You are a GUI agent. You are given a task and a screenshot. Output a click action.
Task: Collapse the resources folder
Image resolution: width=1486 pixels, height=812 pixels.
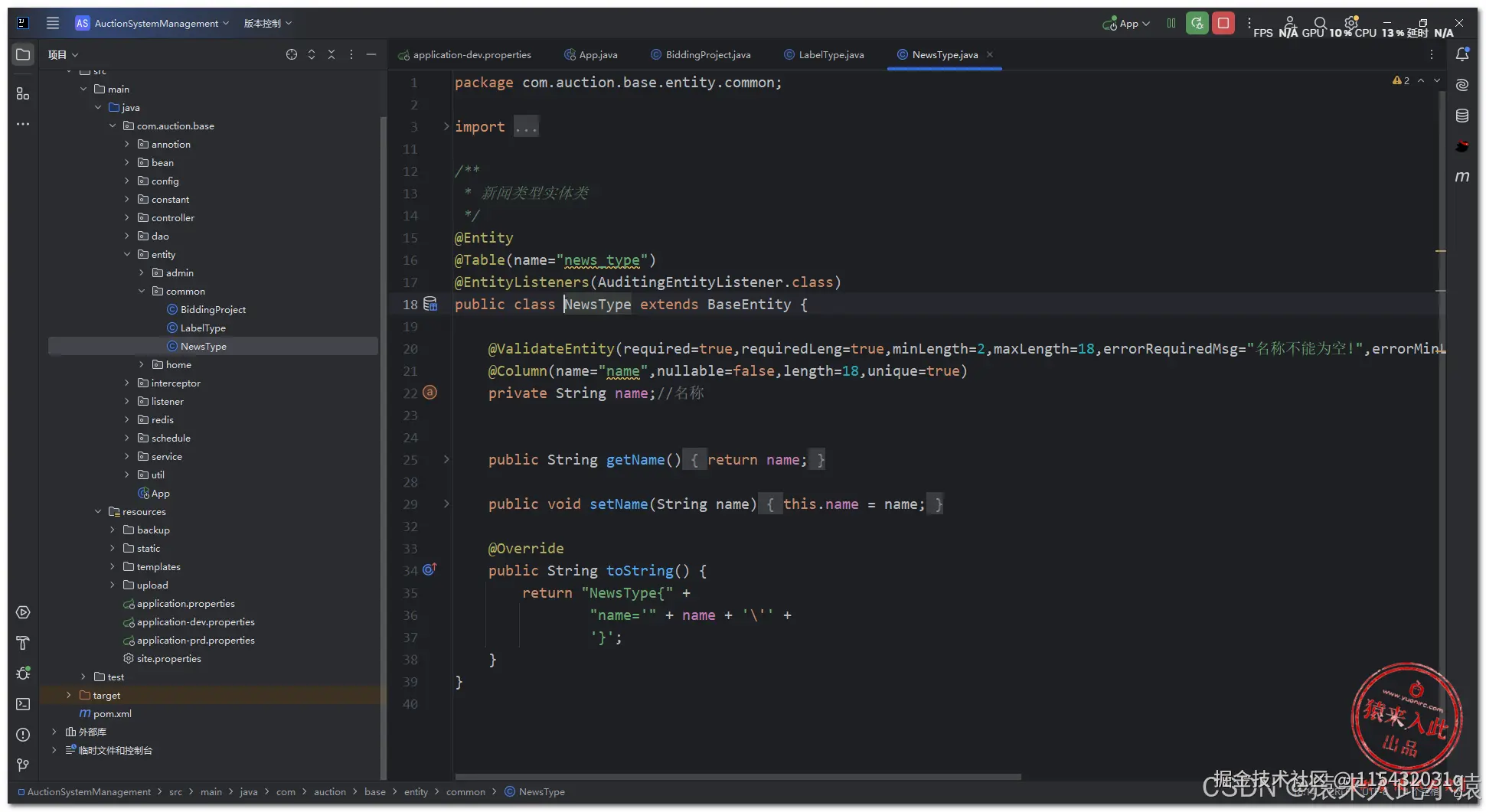[x=98, y=512]
